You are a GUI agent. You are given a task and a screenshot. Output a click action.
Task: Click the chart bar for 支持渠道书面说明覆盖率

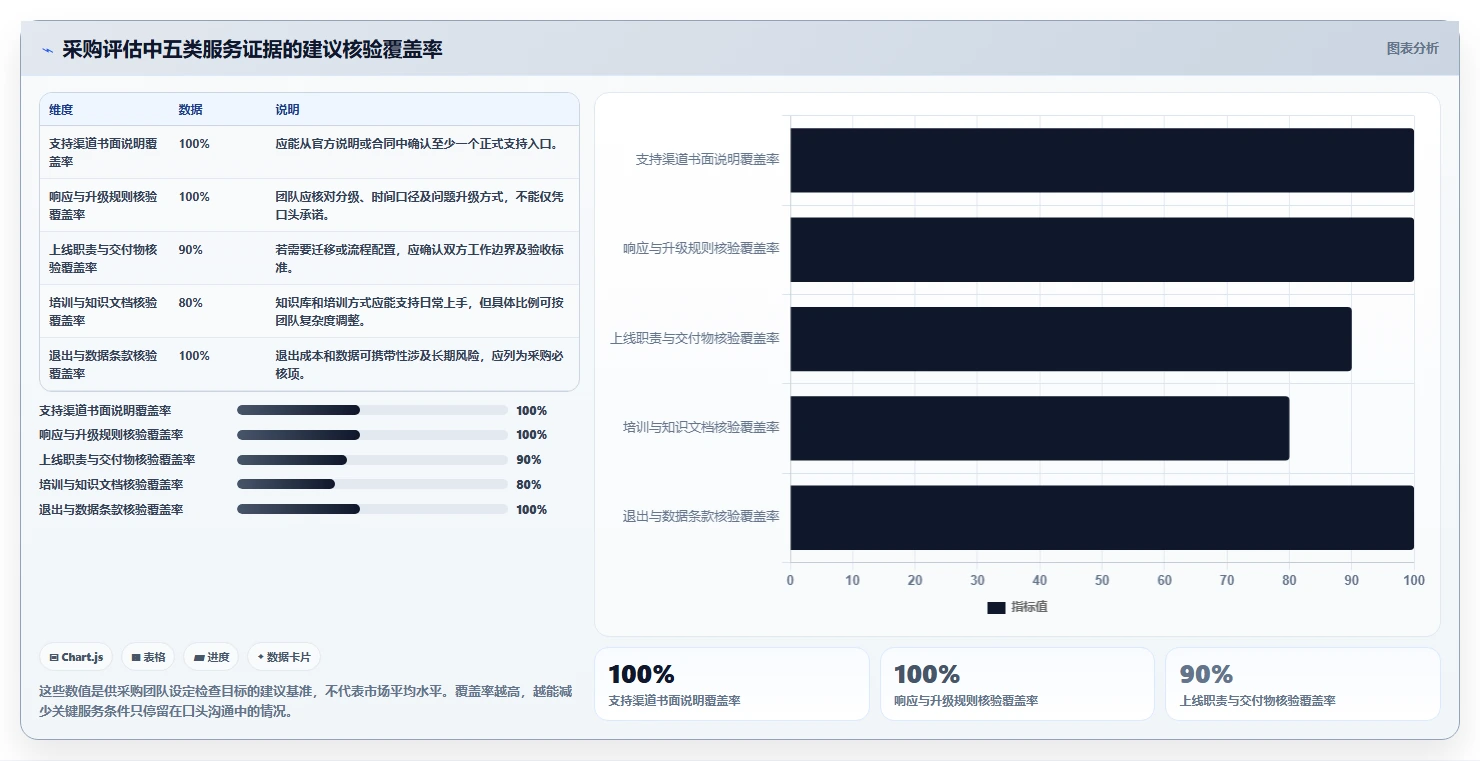[1102, 160]
